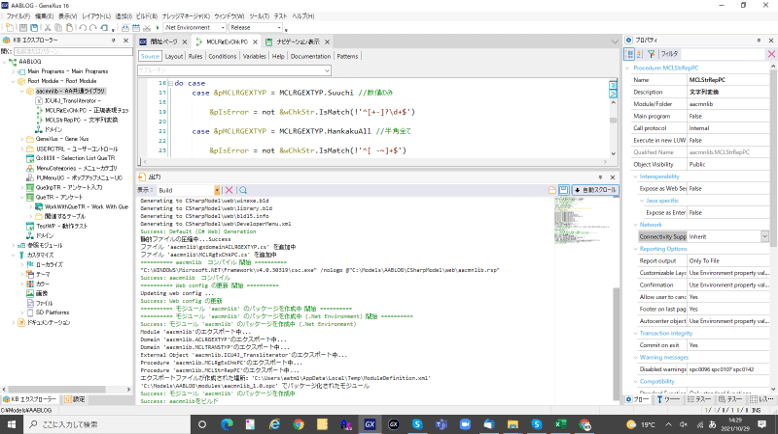Switch to the ナビゲーション表示 document tab
This screenshot has height=434, width=778.
[x=298, y=42]
